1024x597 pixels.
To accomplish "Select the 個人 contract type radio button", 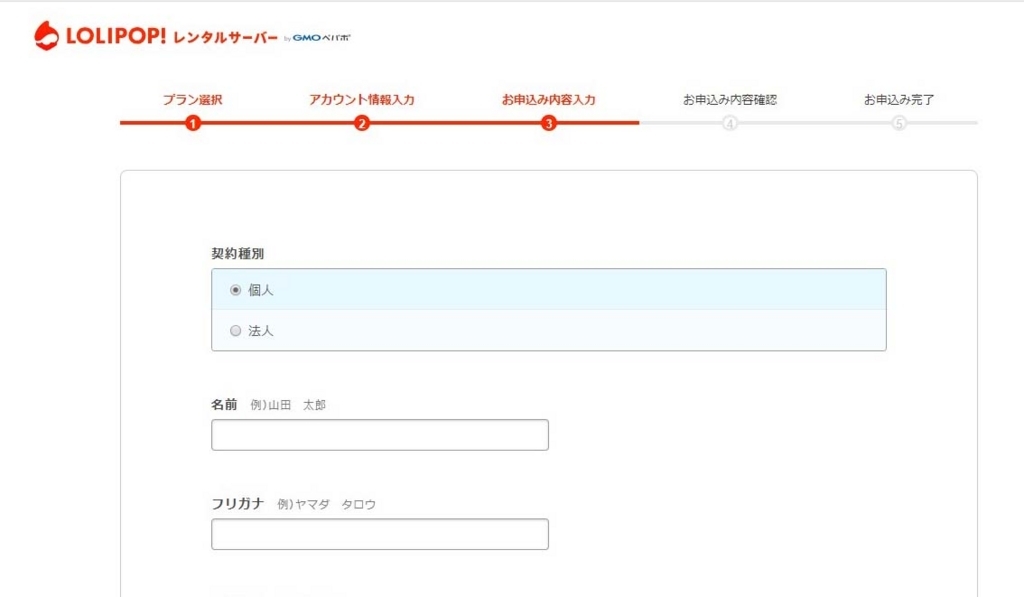I will pyautogui.click(x=235, y=290).
